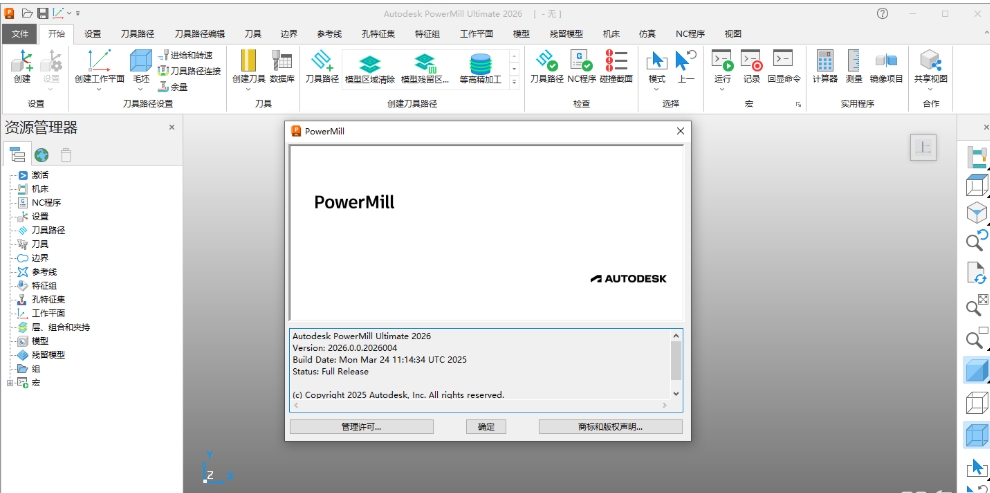Select the 毛坯 block icon

(140, 66)
